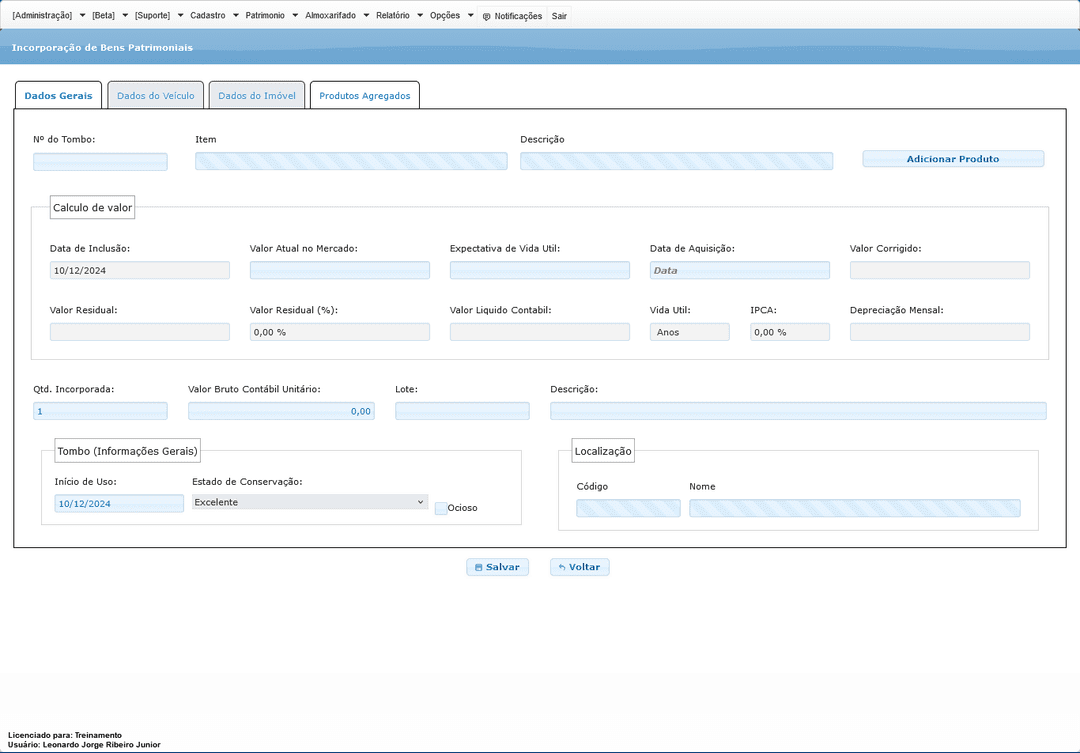The width and height of the screenshot is (1080, 753).
Task: Click the Calculo de valor legend
Action: (x=92, y=207)
